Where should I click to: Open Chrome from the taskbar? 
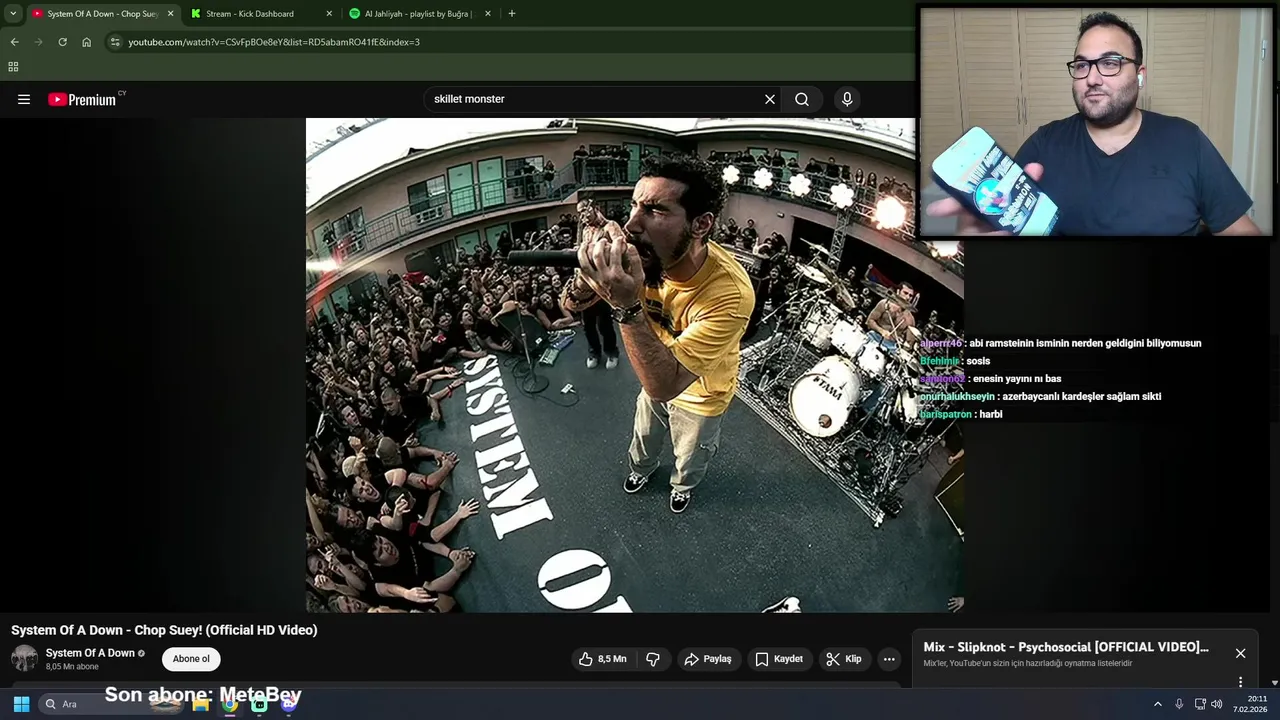click(230, 704)
